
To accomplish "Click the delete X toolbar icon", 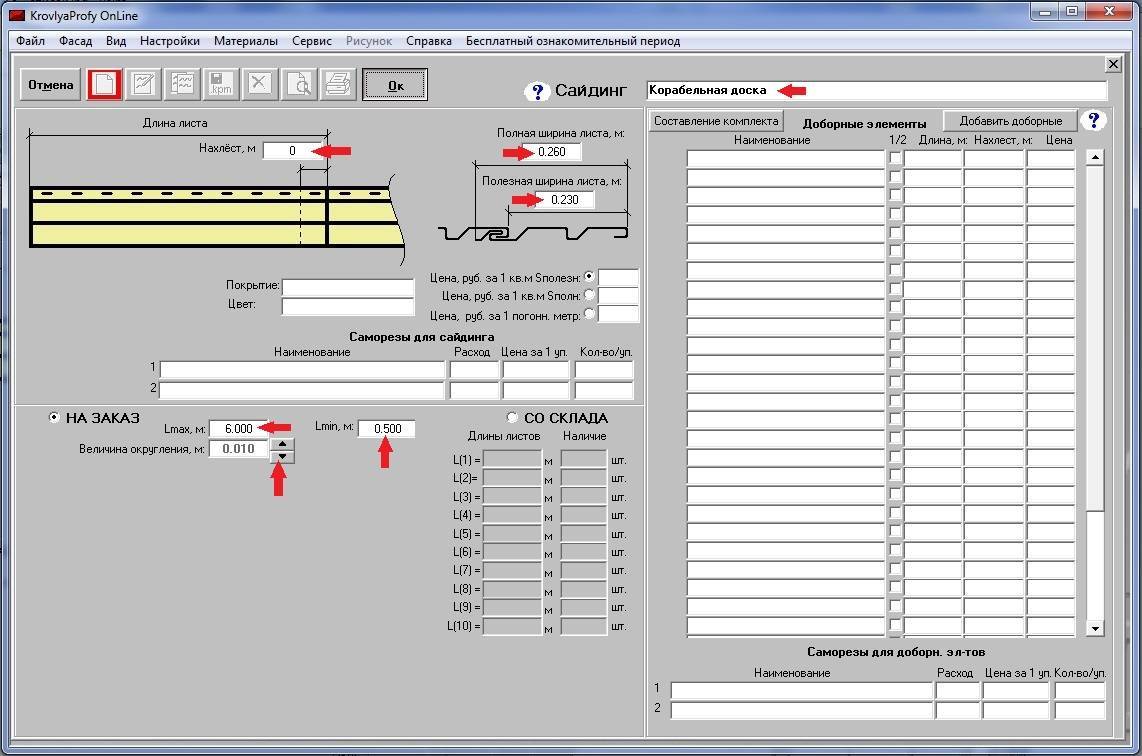I will click(x=260, y=84).
